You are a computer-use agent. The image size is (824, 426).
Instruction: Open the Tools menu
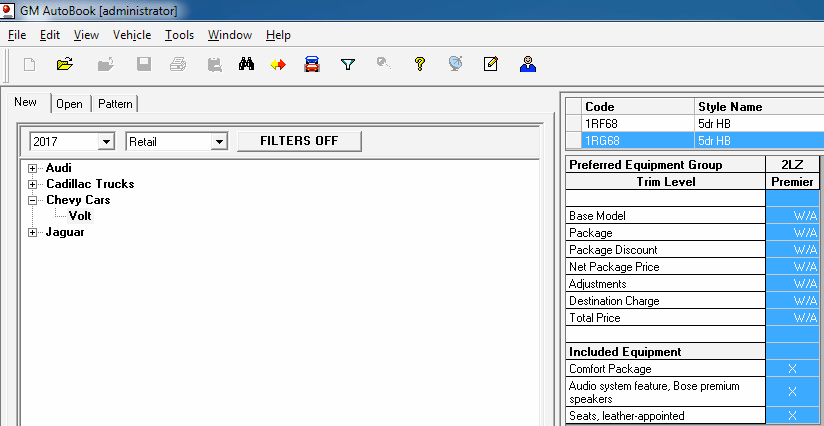click(x=179, y=35)
